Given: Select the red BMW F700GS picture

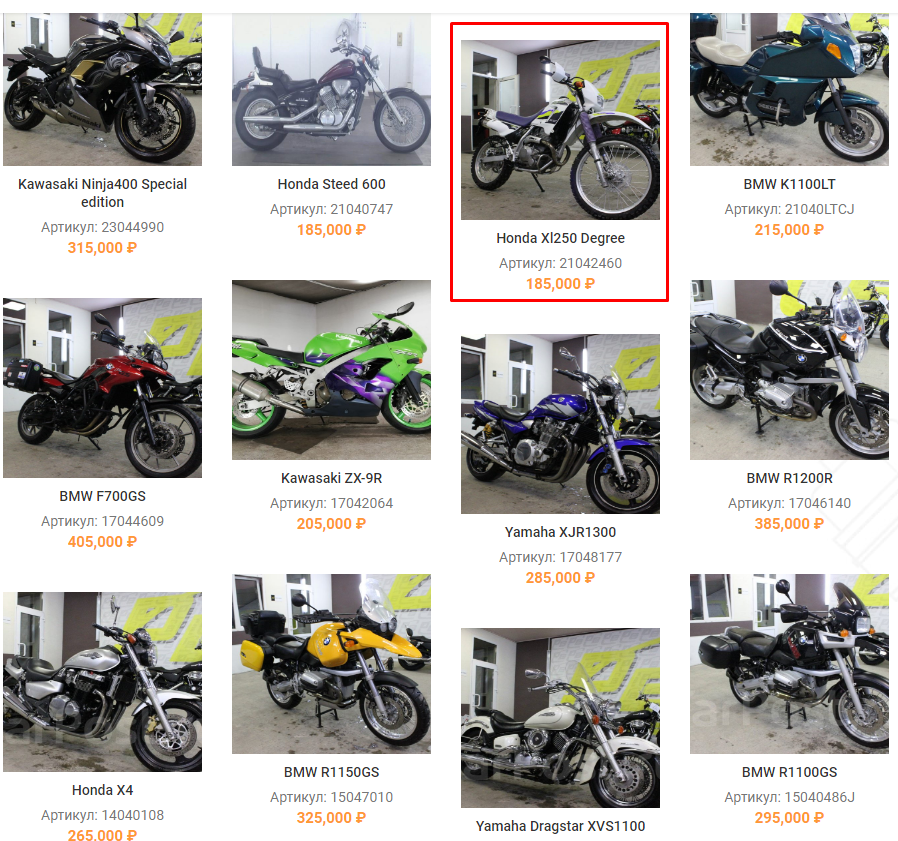Looking at the screenshot, I should click(x=103, y=388).
